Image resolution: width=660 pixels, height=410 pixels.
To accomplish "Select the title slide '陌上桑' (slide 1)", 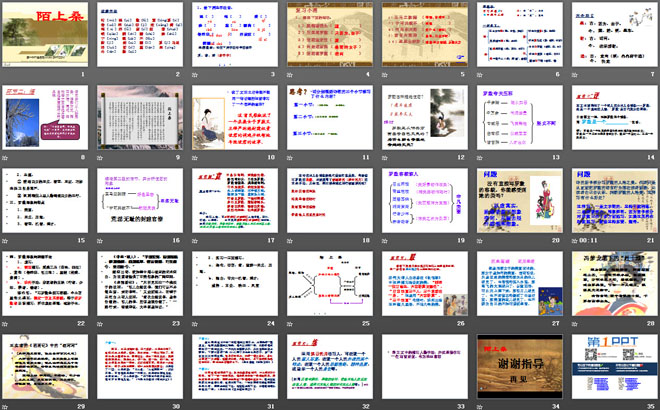I will pyautogui.click(x=49, y=36).
